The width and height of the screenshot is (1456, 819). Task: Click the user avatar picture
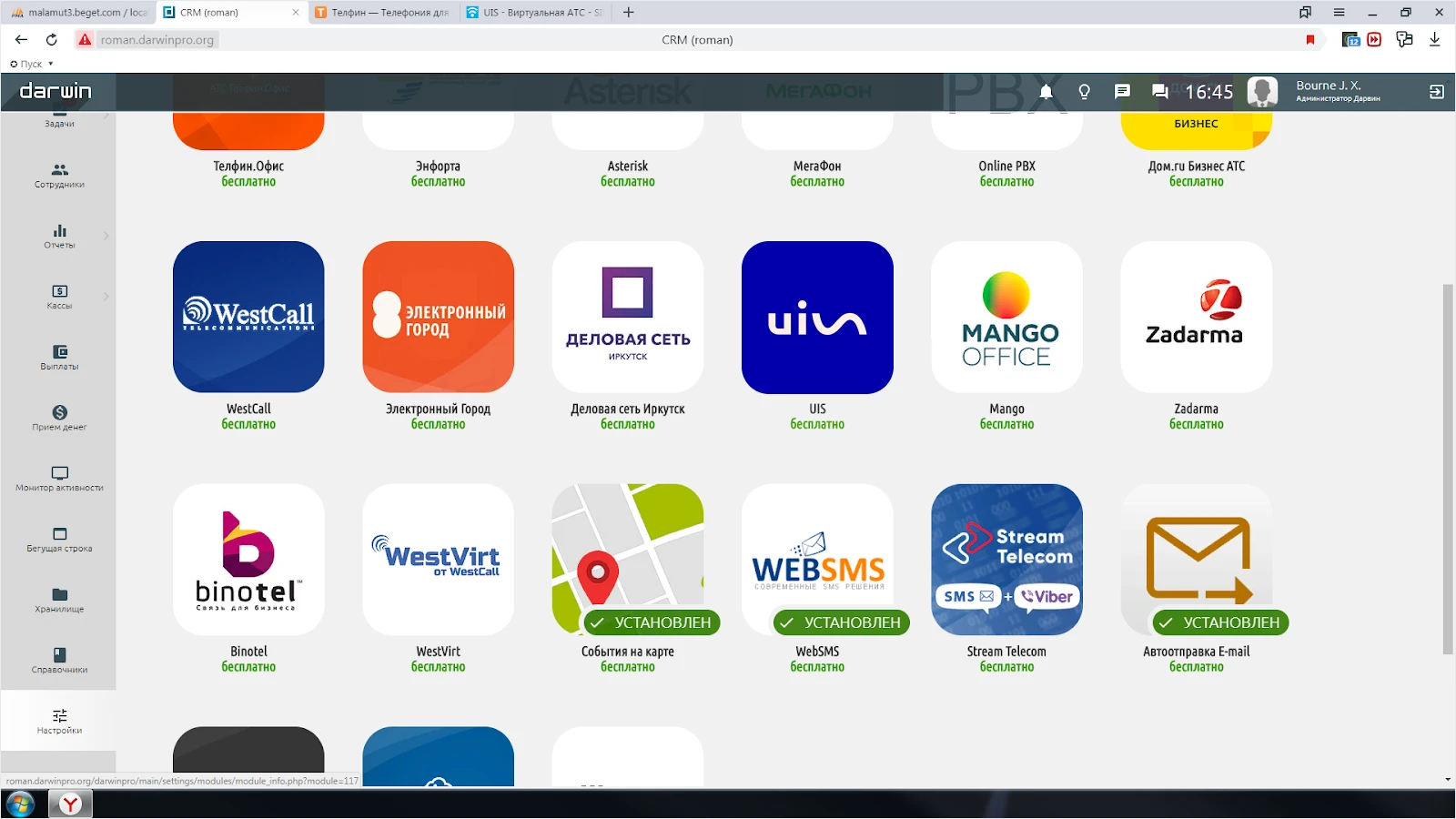pyautogui.click(x=1262, y=92)
